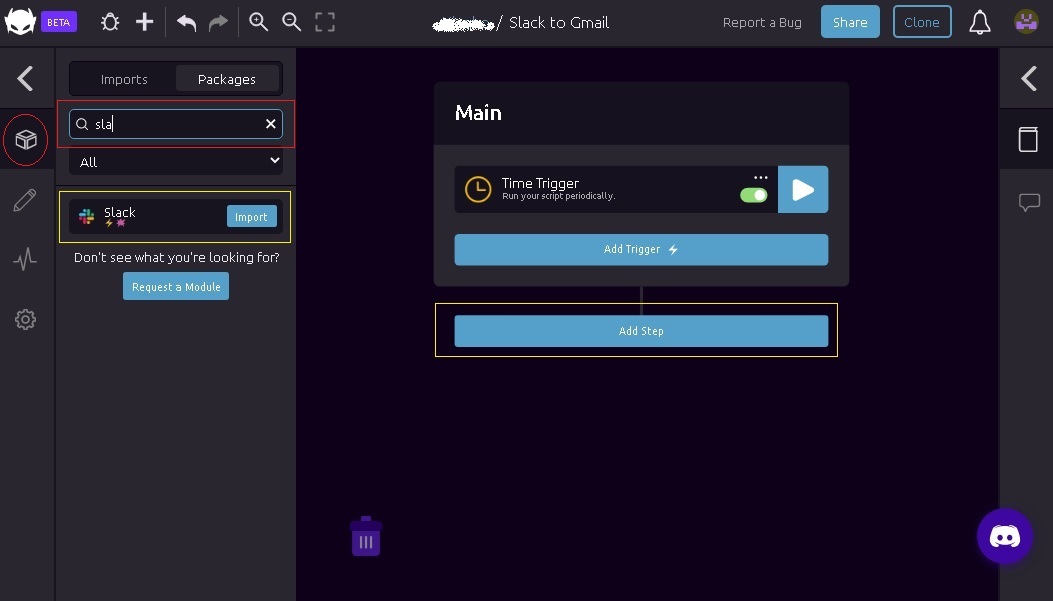This screenshot has width=1053, height=601.
Task: Click Request a Module button
Action: click(x=176, y=287)
